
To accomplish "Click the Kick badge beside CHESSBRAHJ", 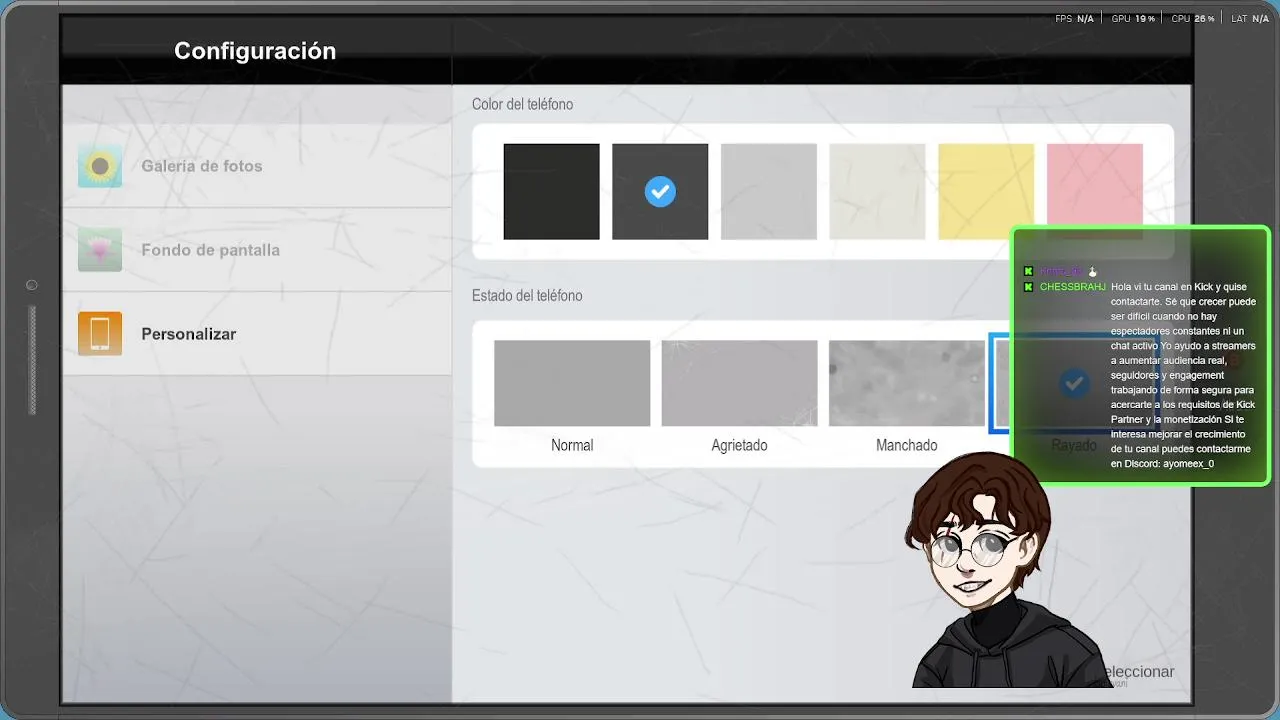I will click(1028, 287).
